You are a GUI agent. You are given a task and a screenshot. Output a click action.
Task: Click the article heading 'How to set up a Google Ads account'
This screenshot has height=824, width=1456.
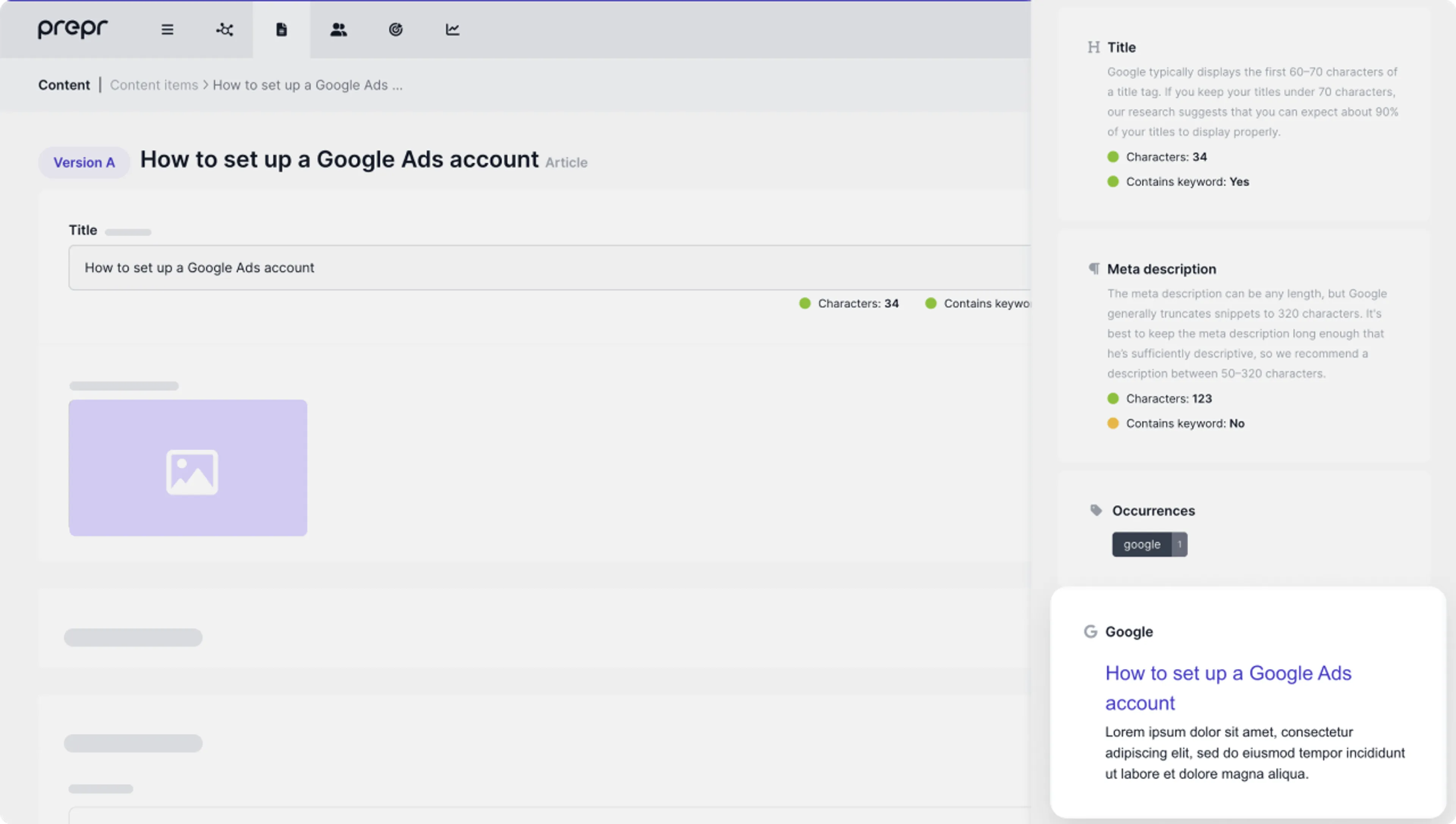(339, 160)
